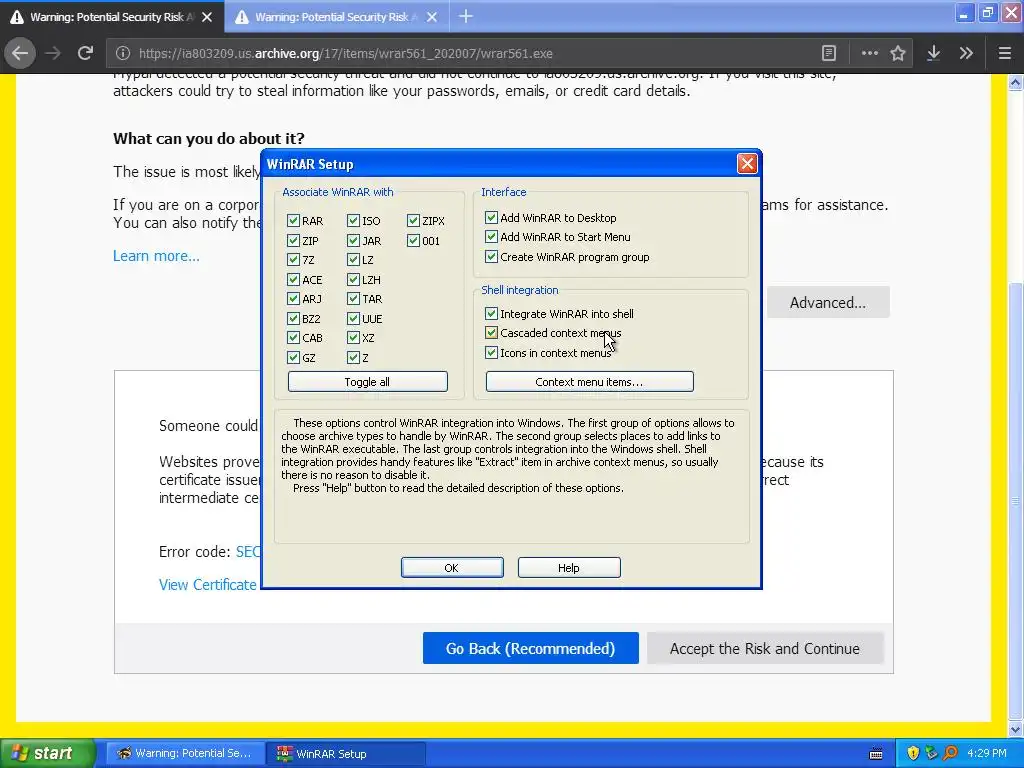Click the magnifier tray icon

coord(951,753)
